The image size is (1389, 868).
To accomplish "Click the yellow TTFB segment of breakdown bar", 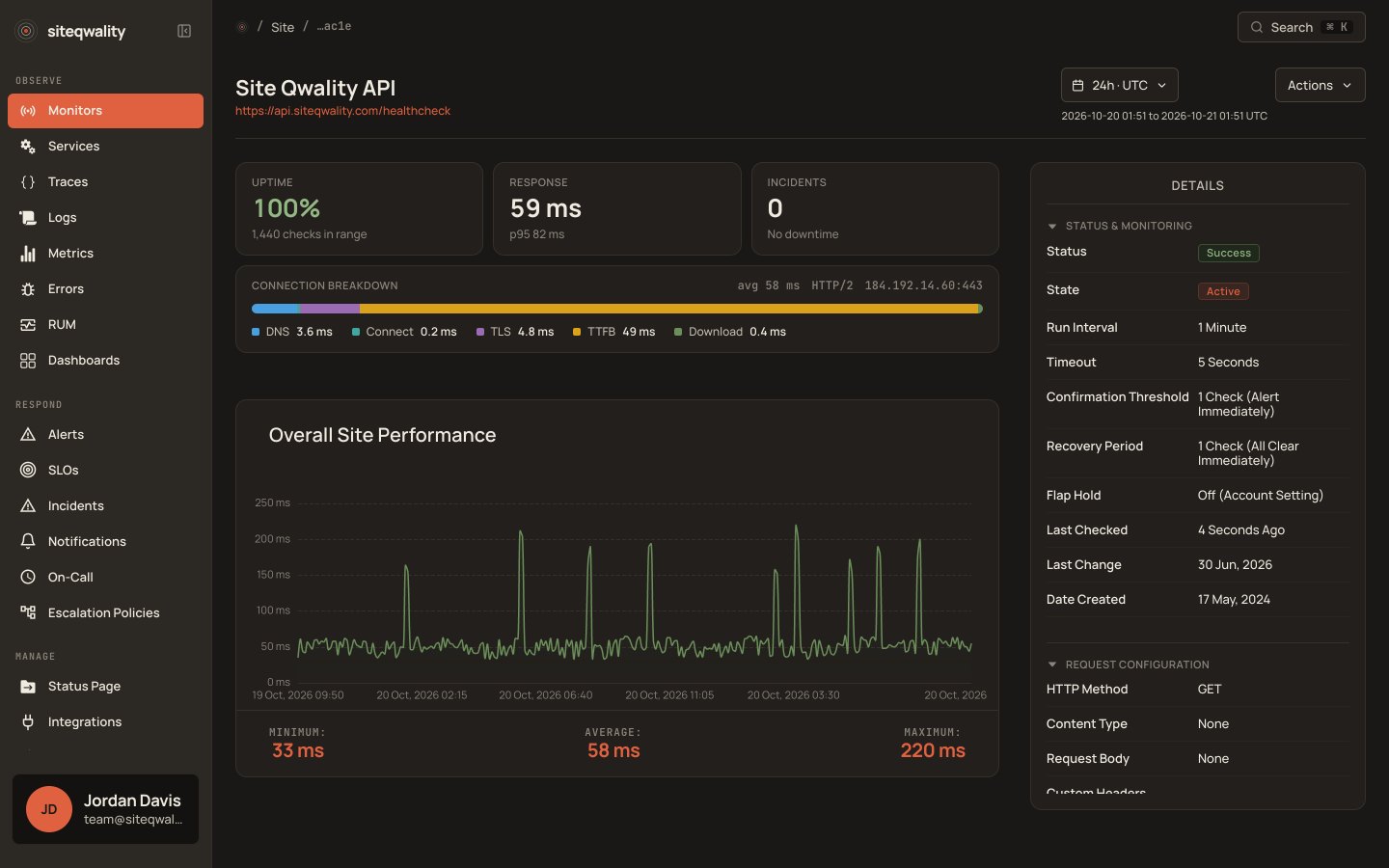I will 668,309.
